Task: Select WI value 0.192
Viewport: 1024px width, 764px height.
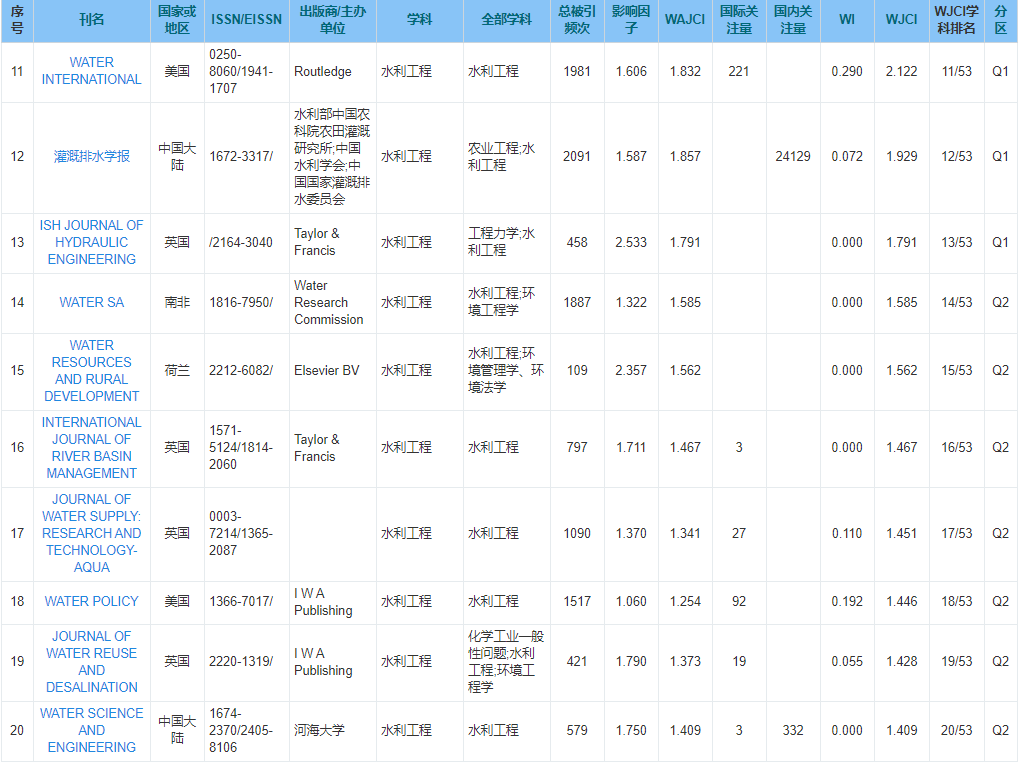Action: pyautogui.click(x=847, y=601)
